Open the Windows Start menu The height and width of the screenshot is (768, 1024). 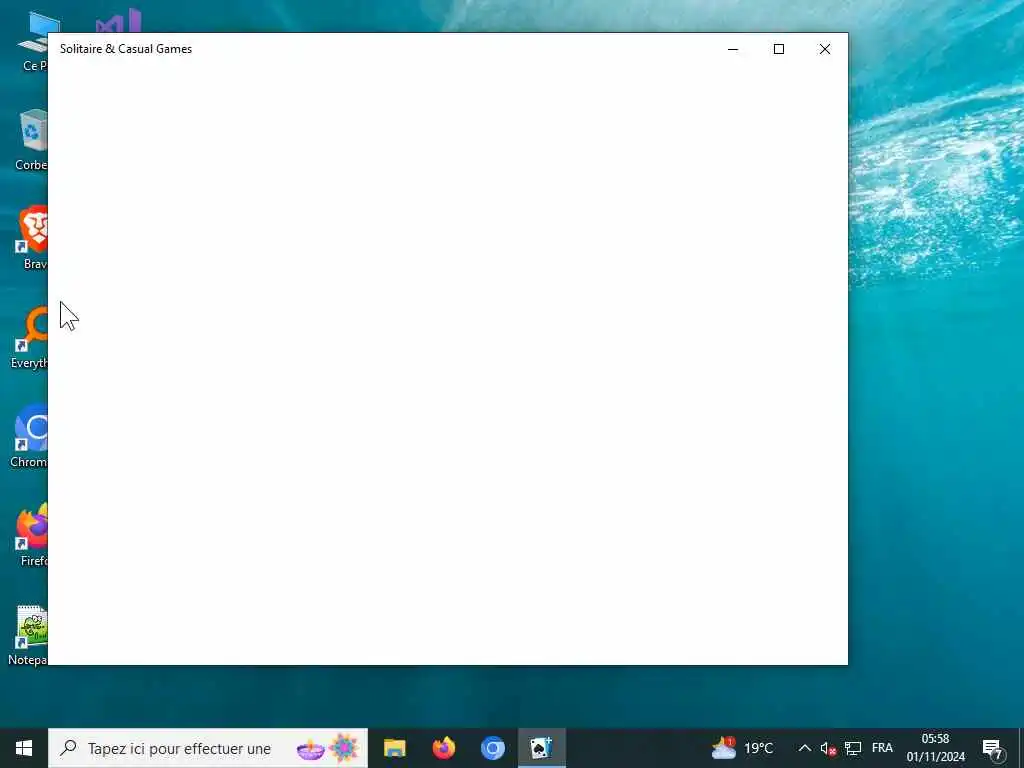tap(24, 748)
